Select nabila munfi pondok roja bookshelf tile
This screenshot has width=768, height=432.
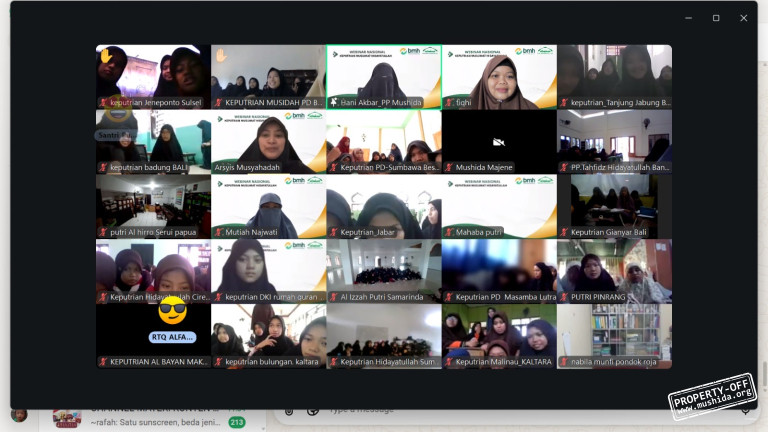tap(615, 336)
